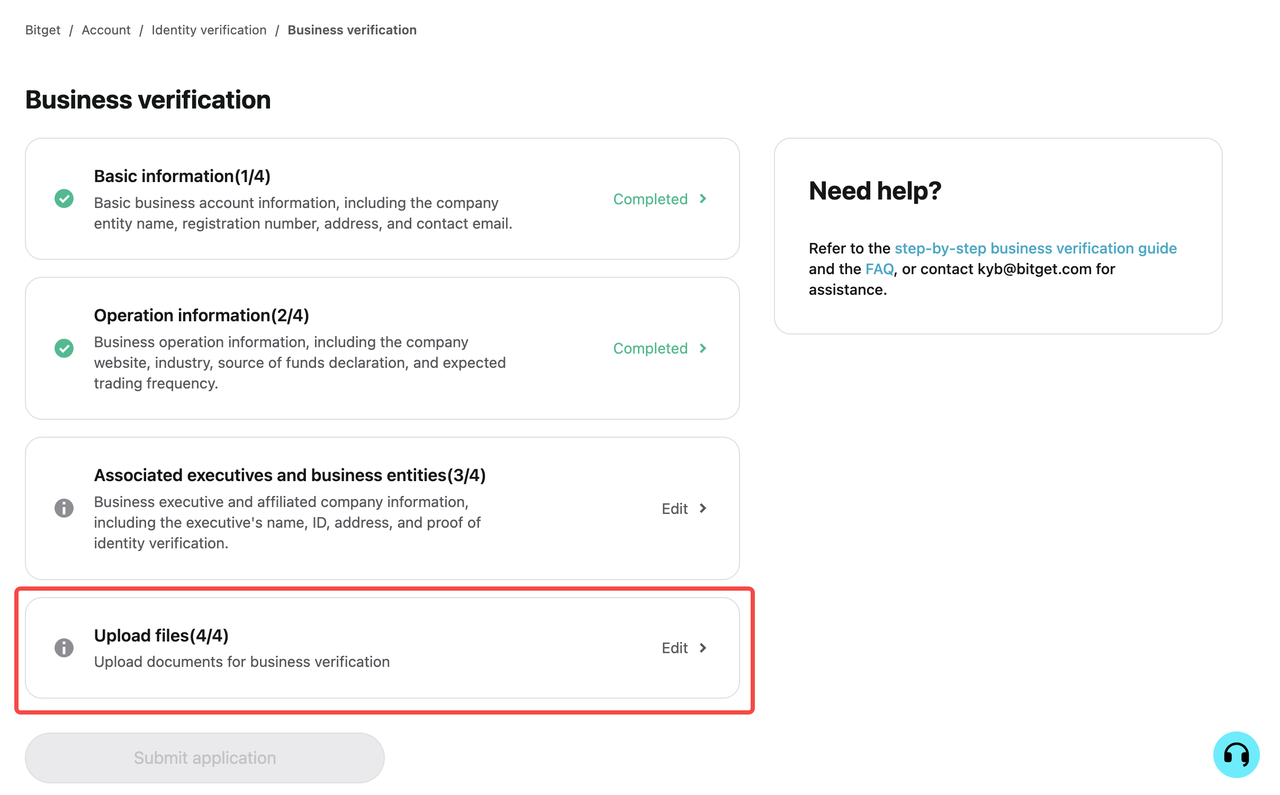Edit the Associated executives and business entities section

[x=675, y=508]
